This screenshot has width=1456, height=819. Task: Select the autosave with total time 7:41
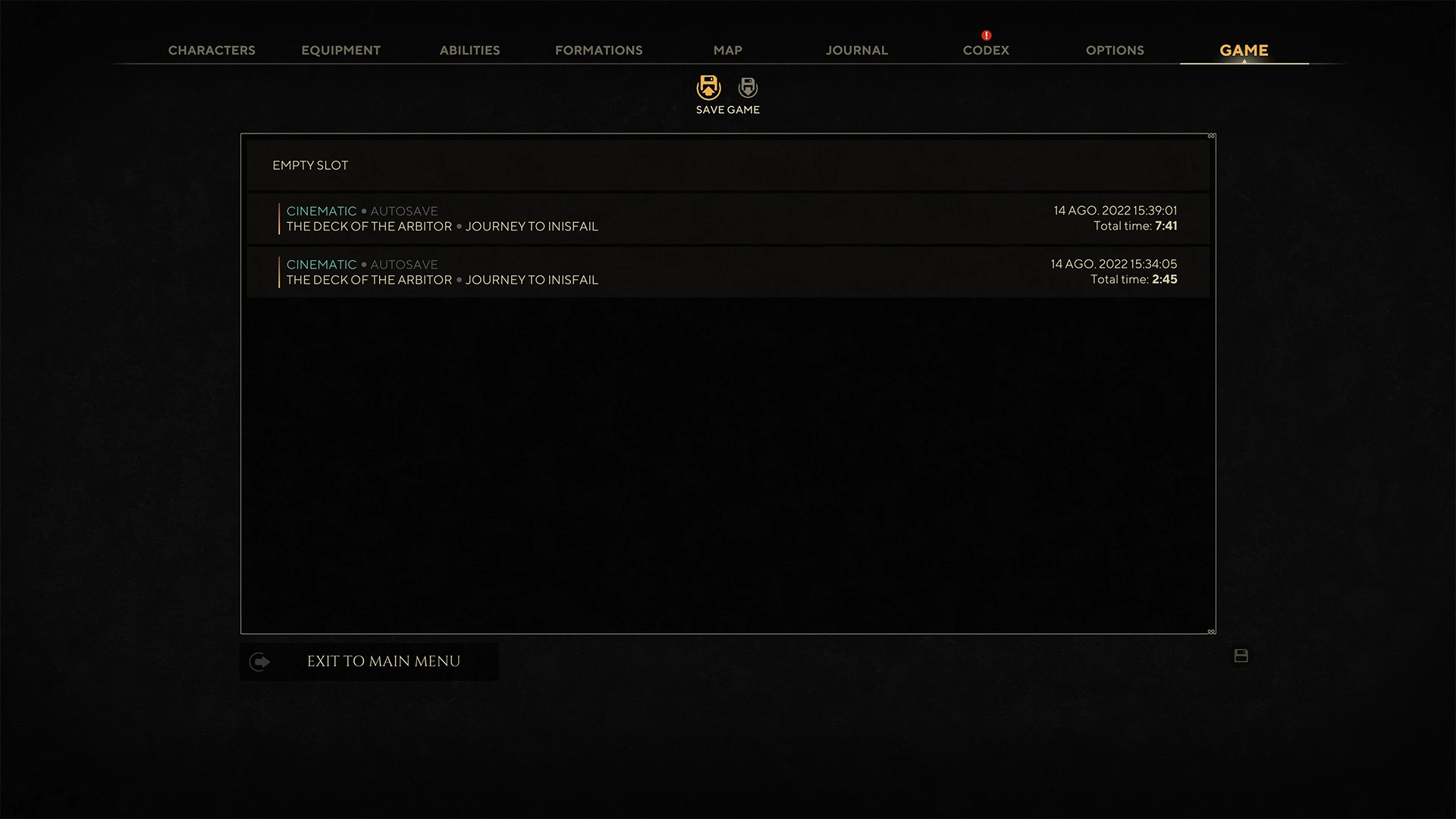point(728,218)
